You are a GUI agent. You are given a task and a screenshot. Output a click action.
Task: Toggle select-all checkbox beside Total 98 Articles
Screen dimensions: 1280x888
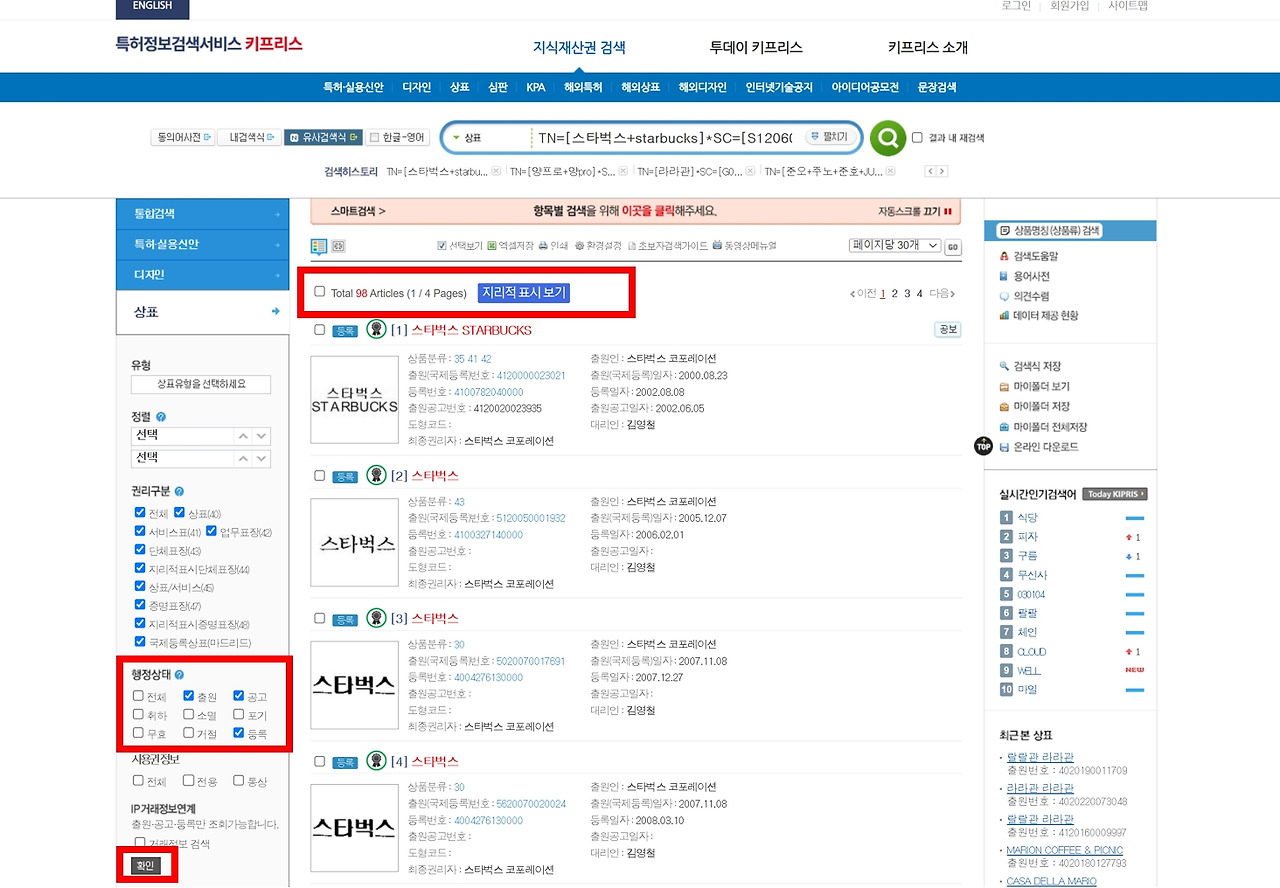[x=320, y=292]
